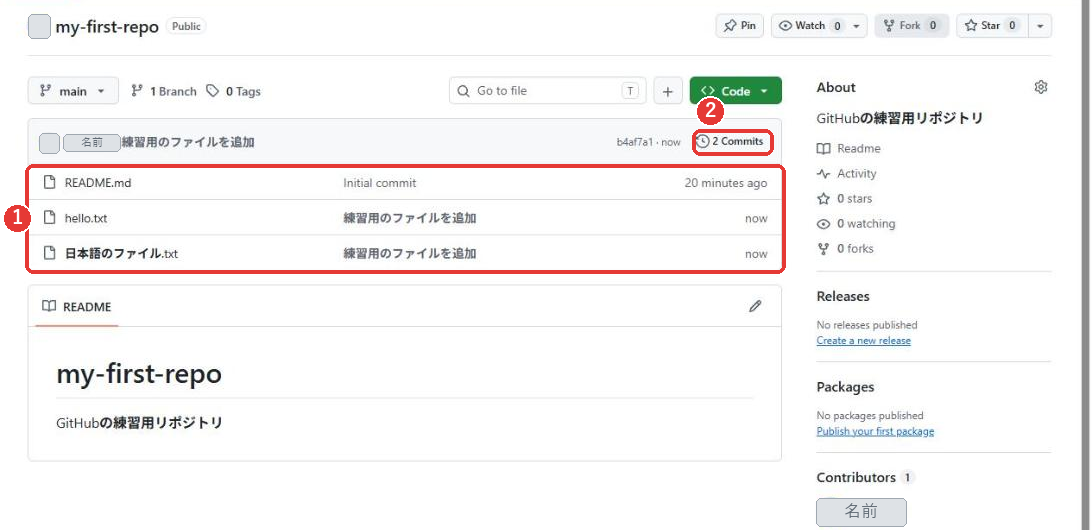Click the plus button to add file
Viewport: 1092px width, 530px height.
[x=668, y=91]
